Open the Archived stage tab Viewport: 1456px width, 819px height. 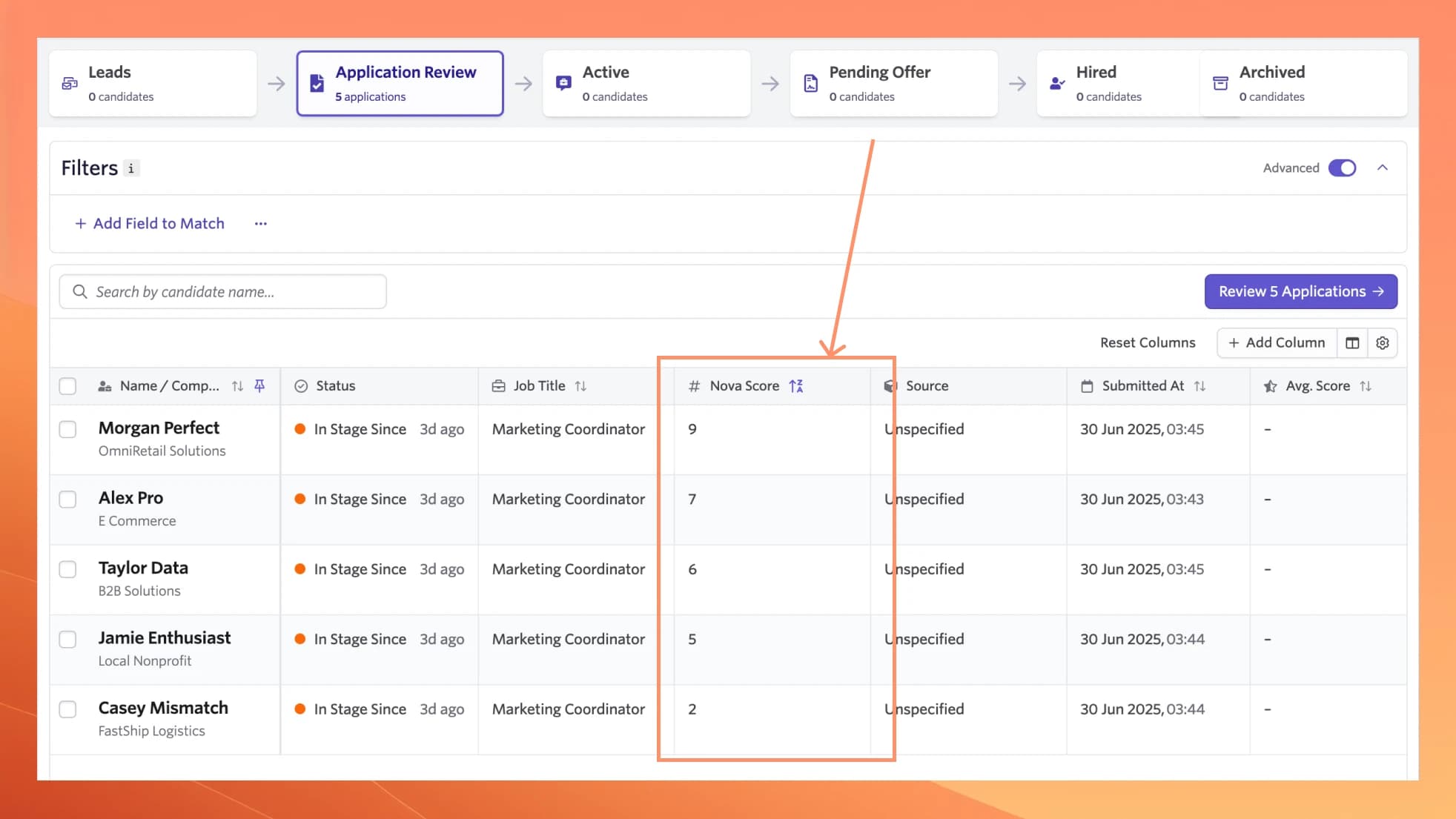[1303, 83]
